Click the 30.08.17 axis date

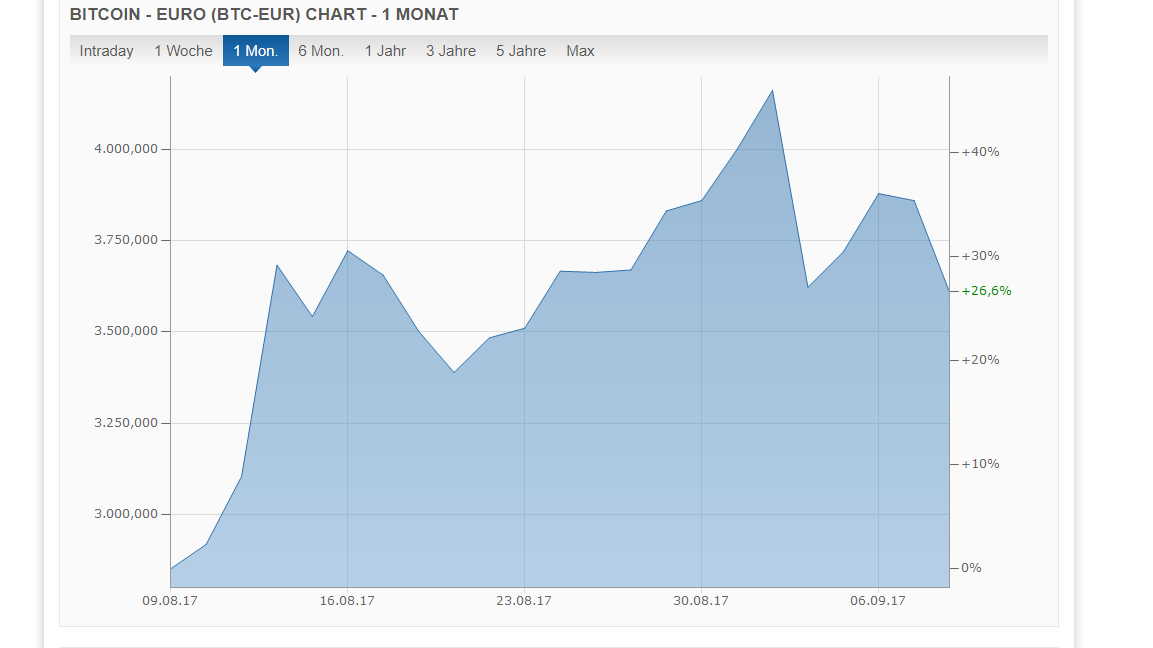(x=701, y=601)
